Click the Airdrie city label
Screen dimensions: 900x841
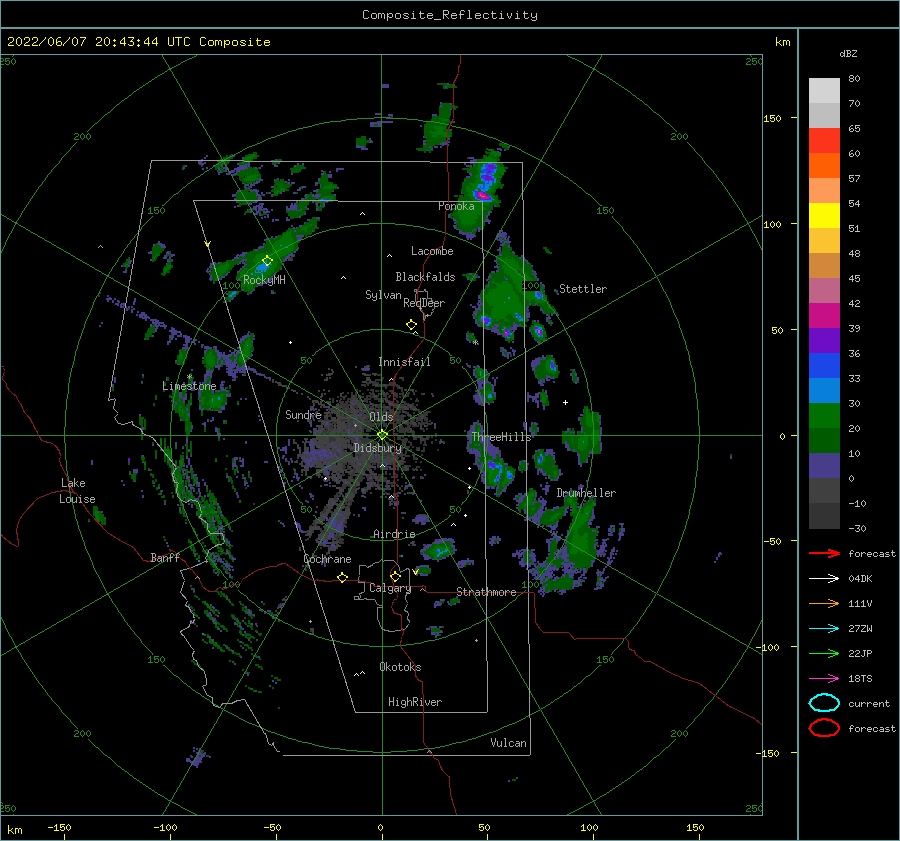394,534
